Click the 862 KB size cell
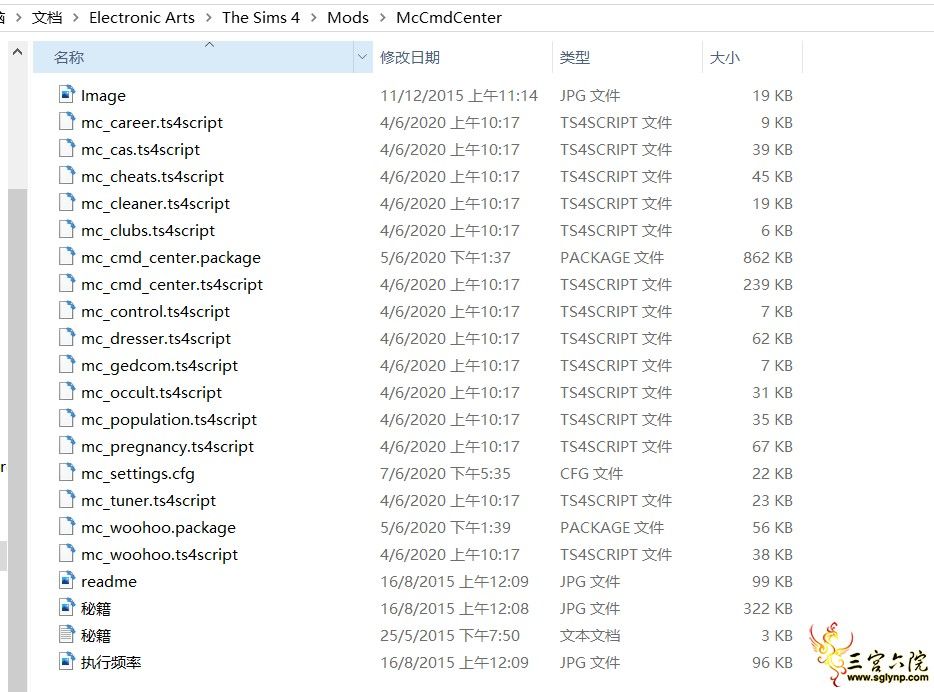Image resolution: width=934 pixels, height=692 pixels. click(767, 257)
